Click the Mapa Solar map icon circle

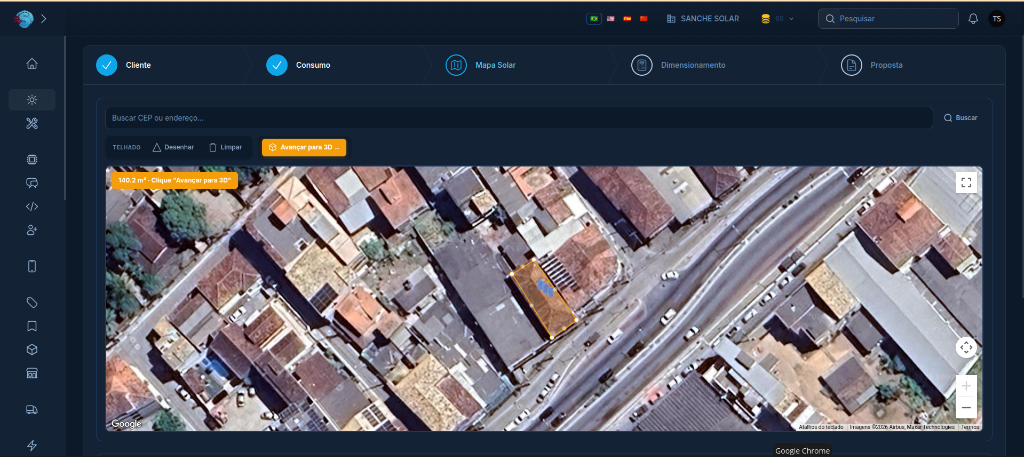pyautogui.click(x=456, y=65)
